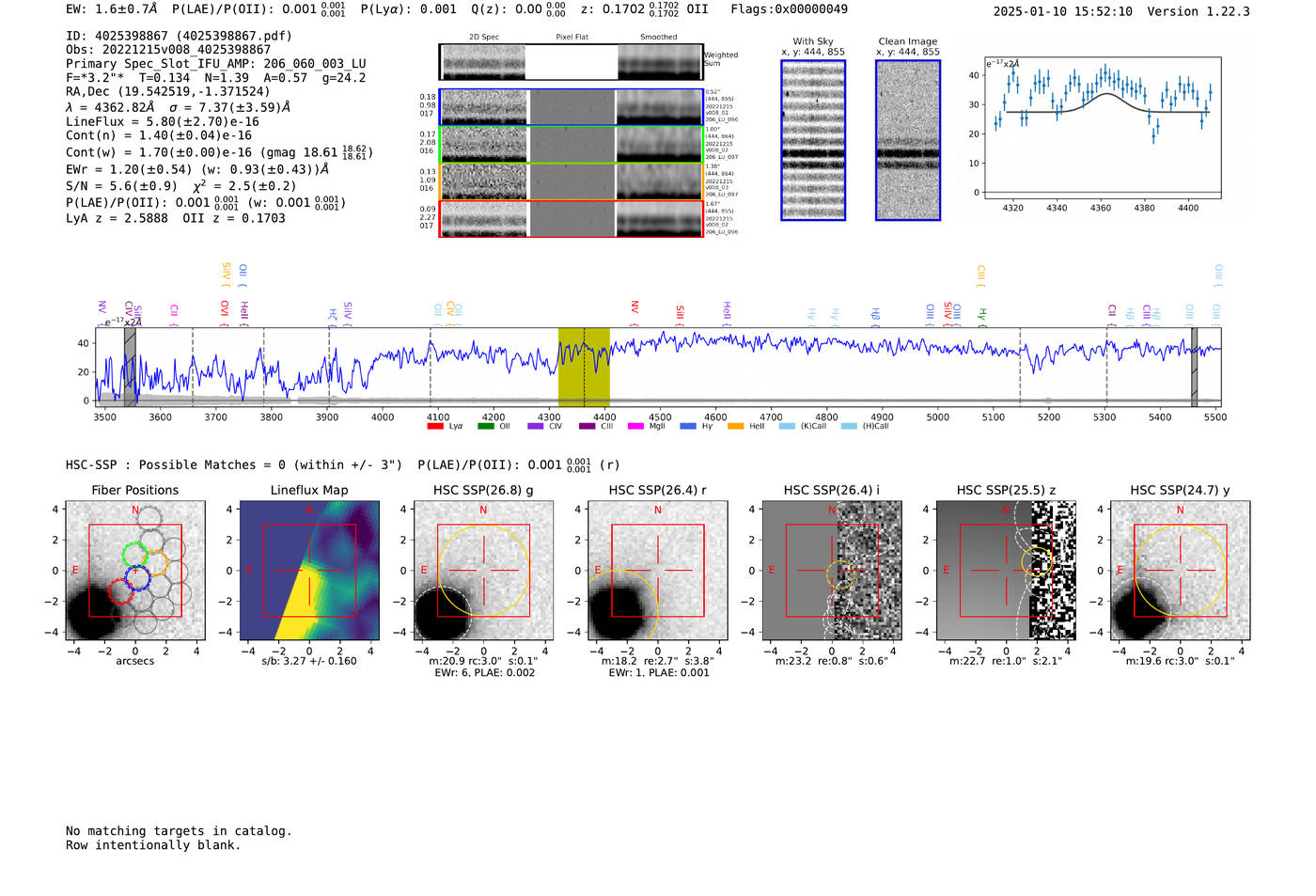1316x896 pixels.
Task: Click the s/b: 3.27 +/- 0.160 label
Action: pyautogui.click(x=309, y=661)
